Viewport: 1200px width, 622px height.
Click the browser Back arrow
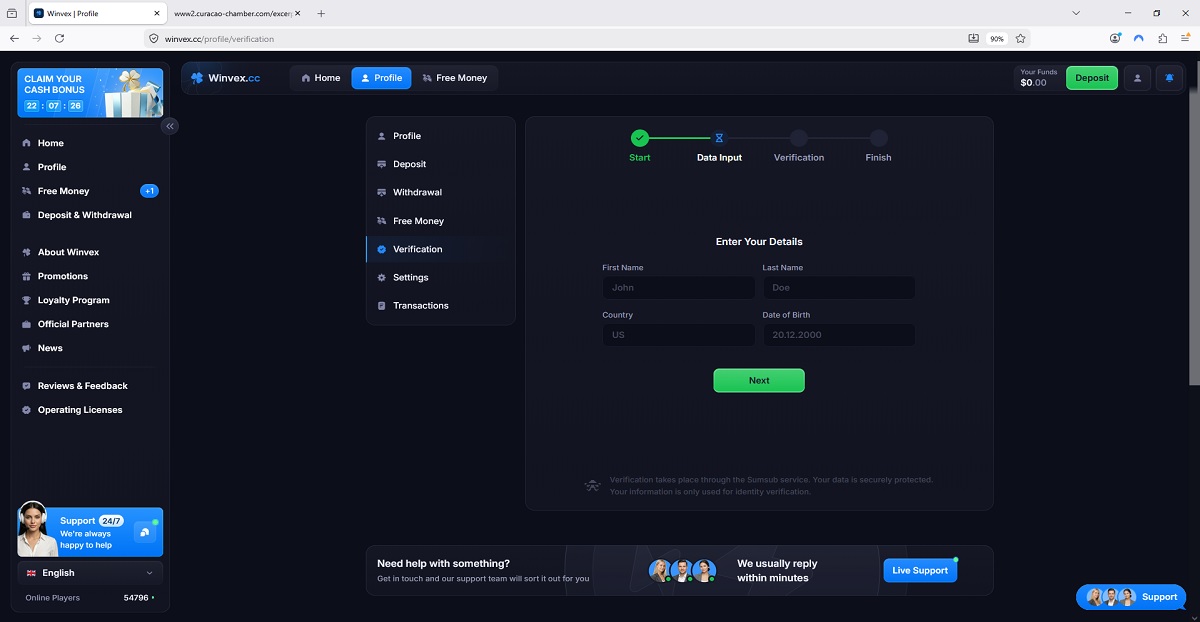pyautogui.click(x=14, y=38)
